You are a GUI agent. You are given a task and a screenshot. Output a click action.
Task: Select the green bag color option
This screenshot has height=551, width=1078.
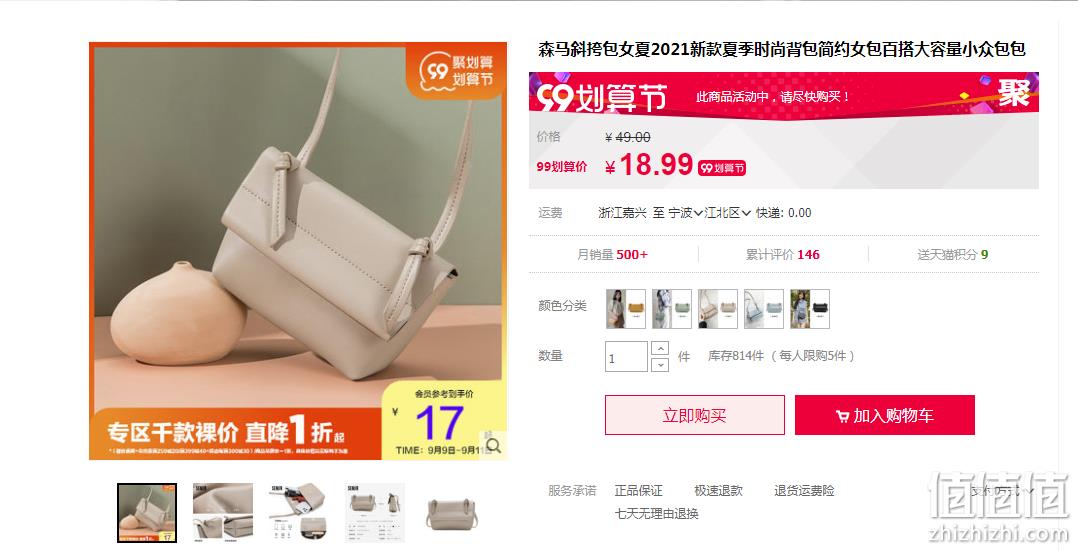pos(672,309)
